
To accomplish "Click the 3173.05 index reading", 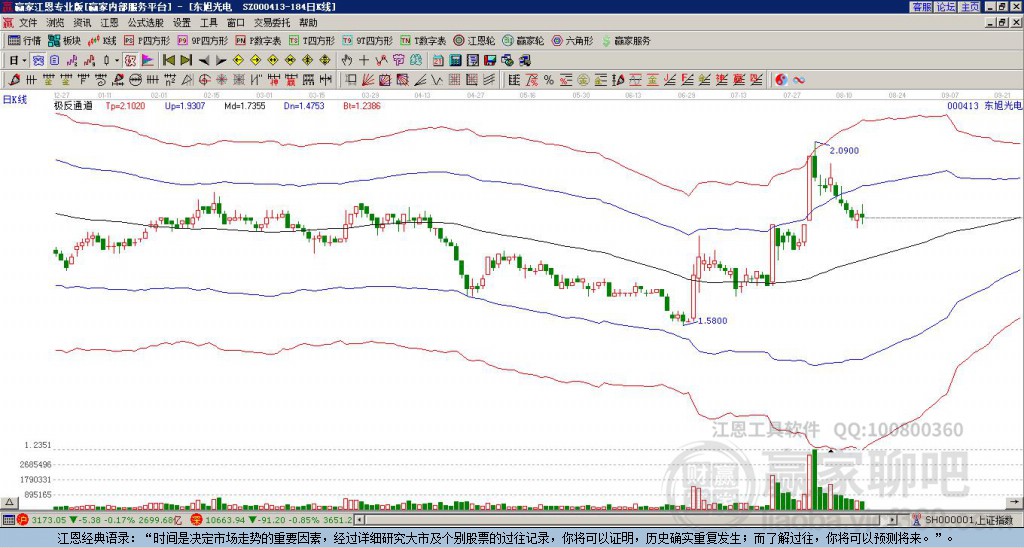I will (x=48, y=520).
